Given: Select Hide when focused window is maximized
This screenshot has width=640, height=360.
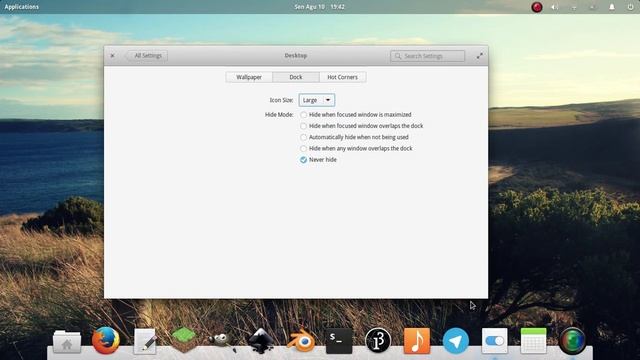Looking at the screenshot, I should (x=356, y=115).
